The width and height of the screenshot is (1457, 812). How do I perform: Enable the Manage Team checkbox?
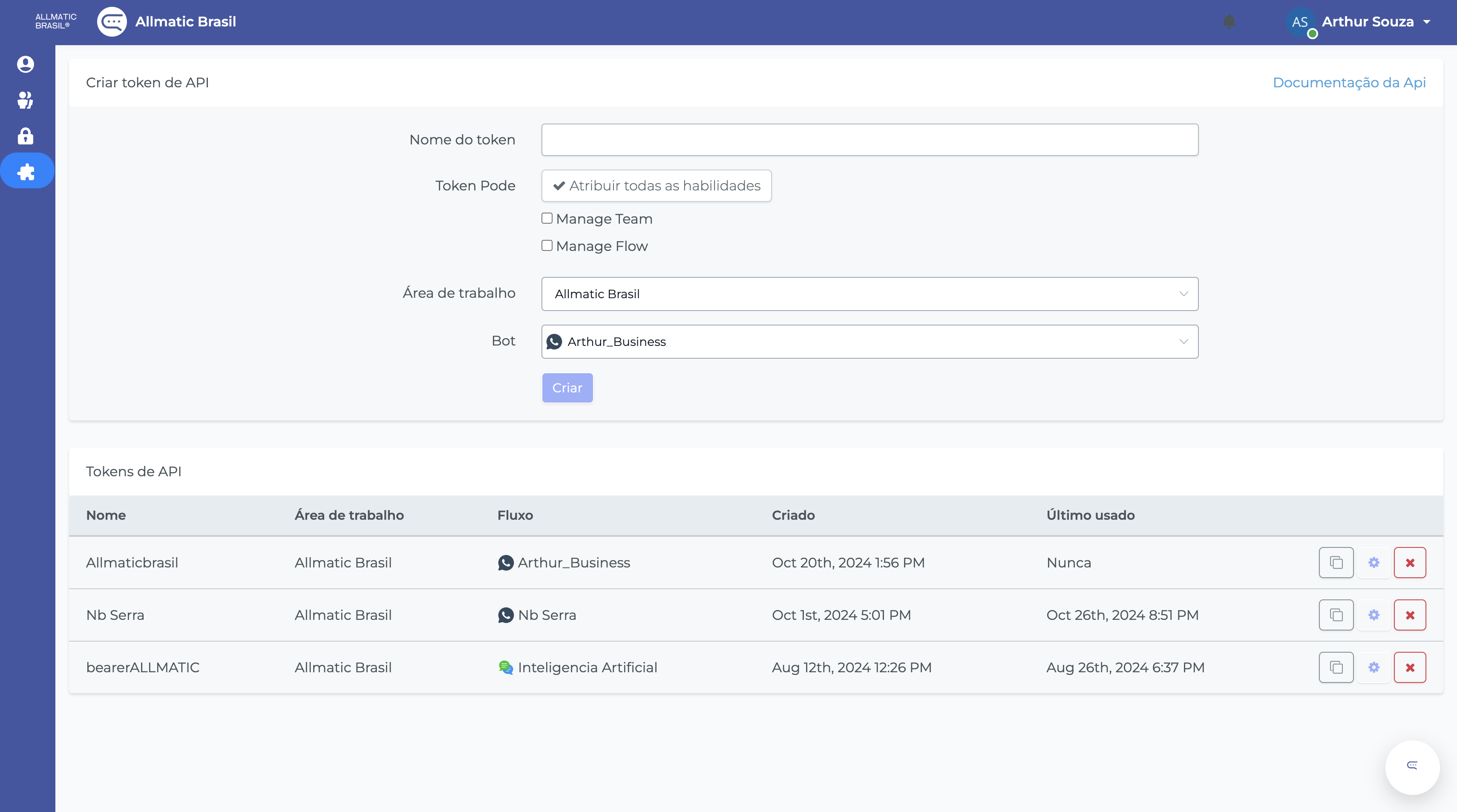tap(547, 218)
